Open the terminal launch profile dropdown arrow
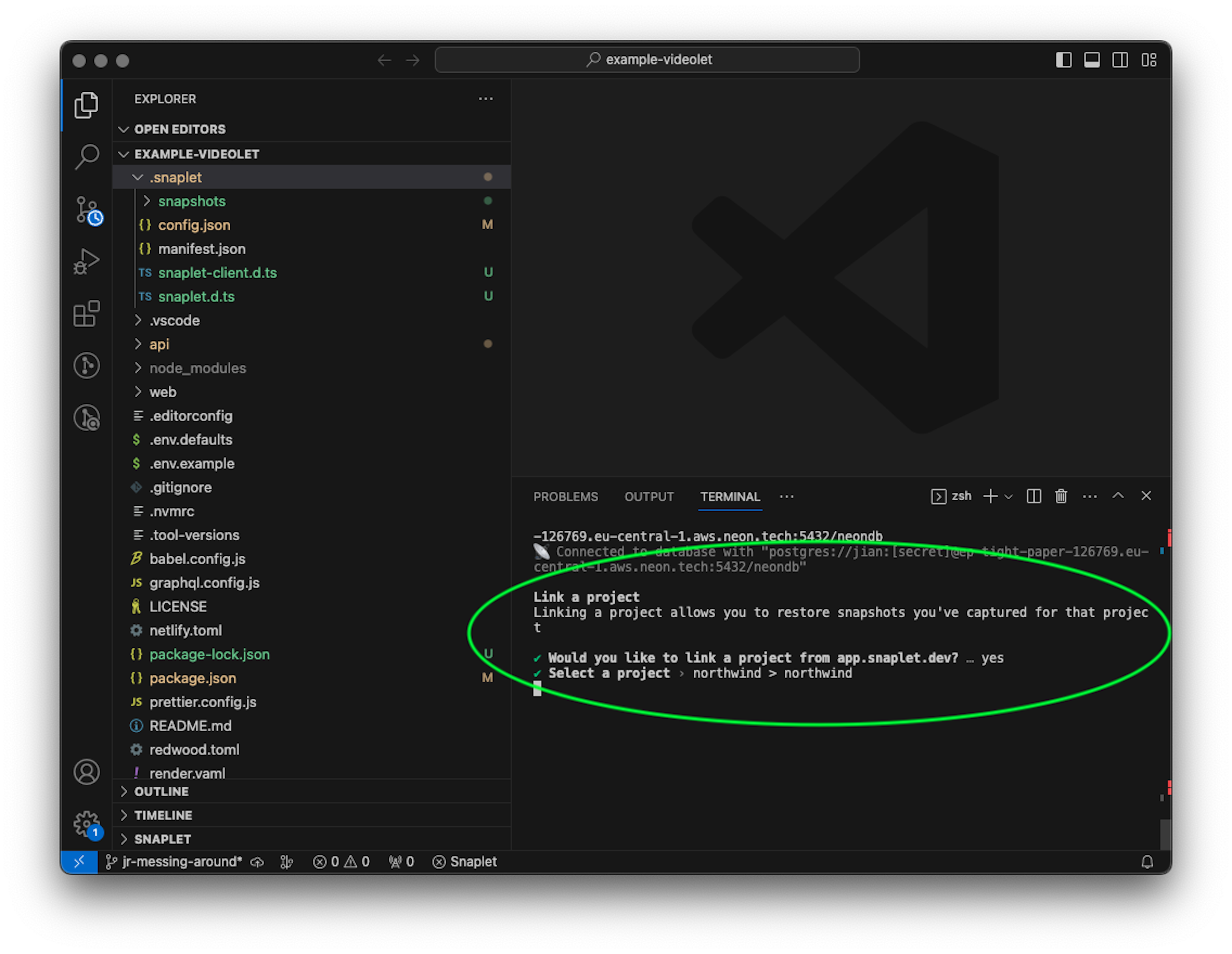Image resolution: width=1232 pixels, height=954 pixels. click(1009, 497)
